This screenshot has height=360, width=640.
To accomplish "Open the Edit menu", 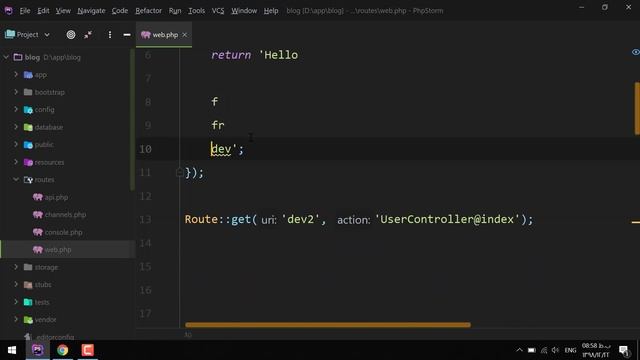I will [43, 11].
